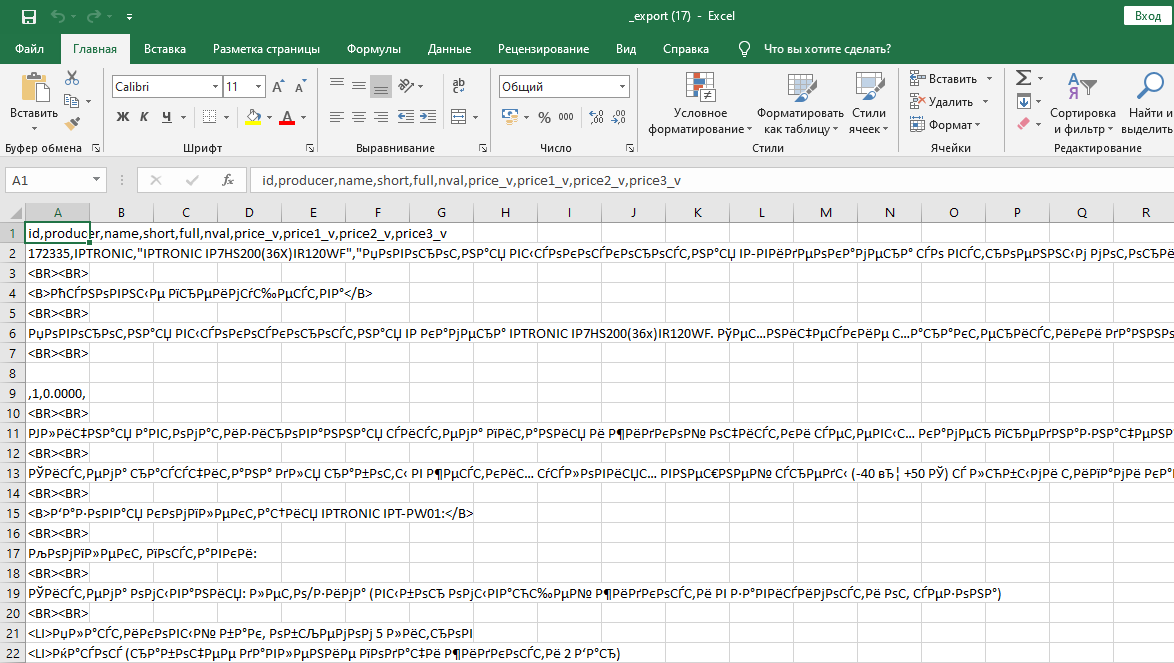Click the Clear eraser icon
The height and width of the screenshot is (663, 1174).
1024,123
